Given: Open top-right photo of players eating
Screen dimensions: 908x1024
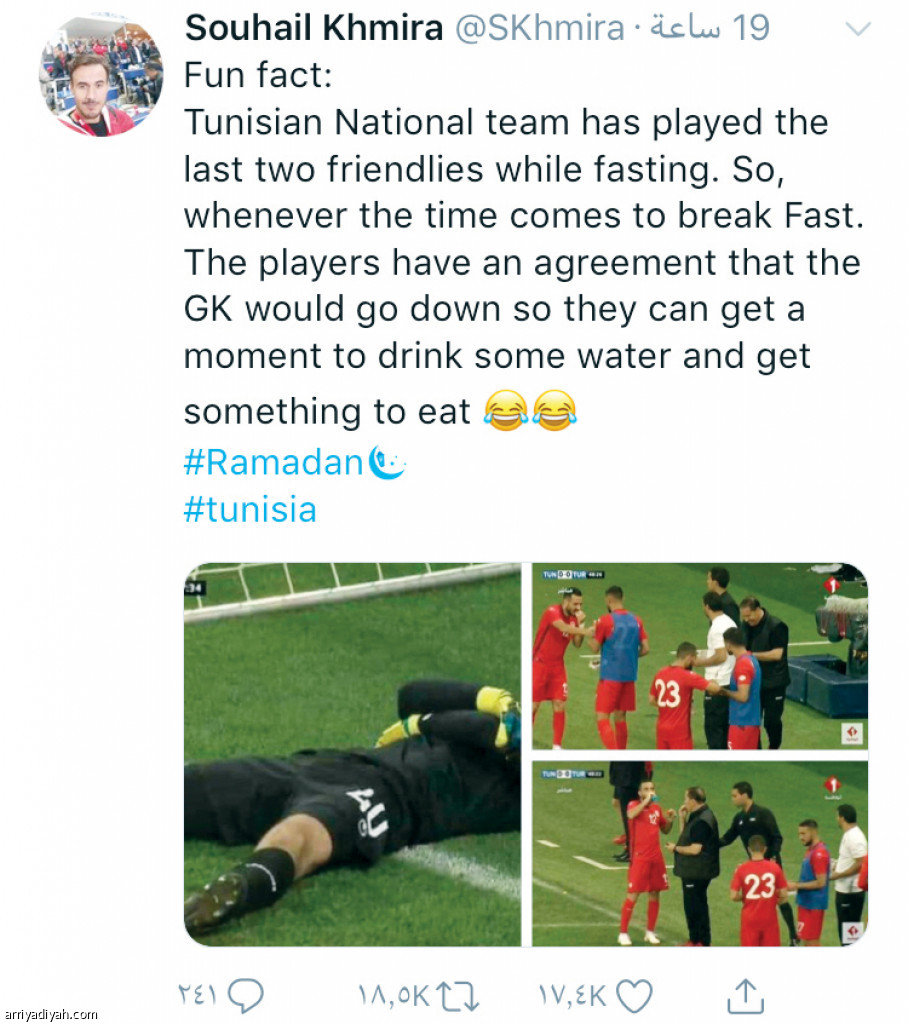Looking at the screenshot, I should click(700, 656).
